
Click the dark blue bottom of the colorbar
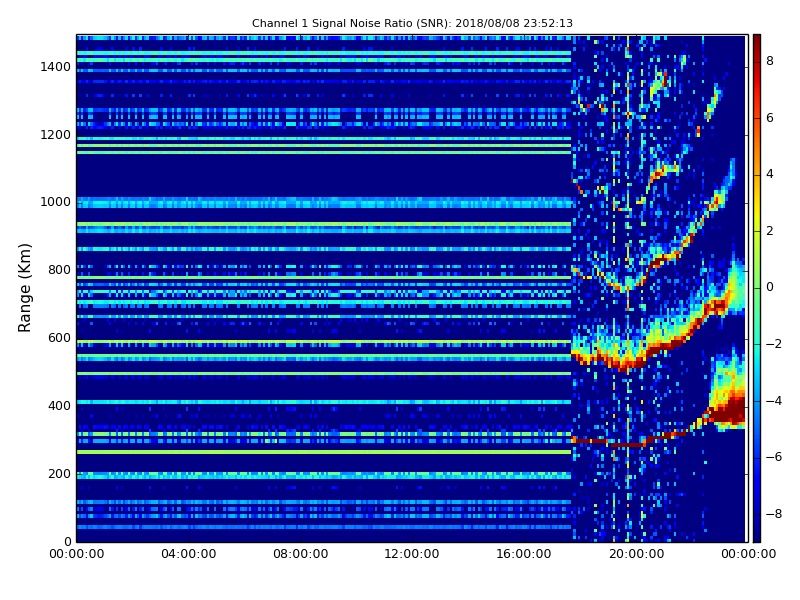pos(757,531)
